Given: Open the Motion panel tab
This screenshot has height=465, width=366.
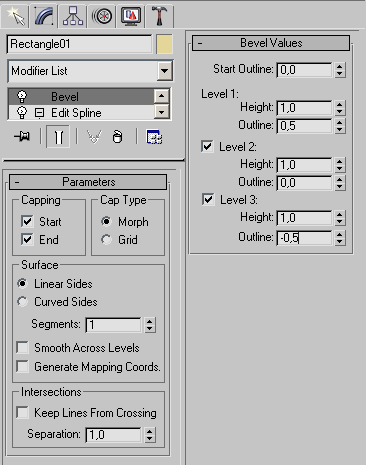Looking at the screenshot, I should point(102,15).
